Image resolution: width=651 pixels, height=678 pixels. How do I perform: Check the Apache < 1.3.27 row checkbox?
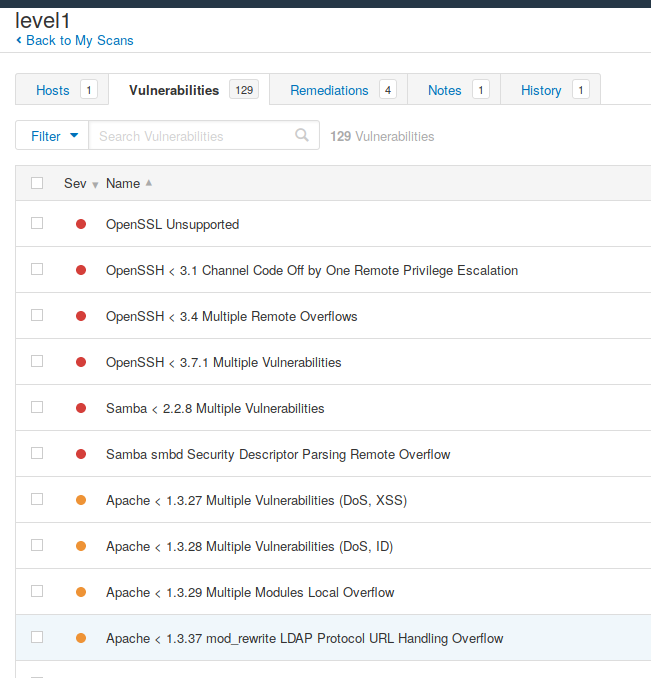point(37,499)
